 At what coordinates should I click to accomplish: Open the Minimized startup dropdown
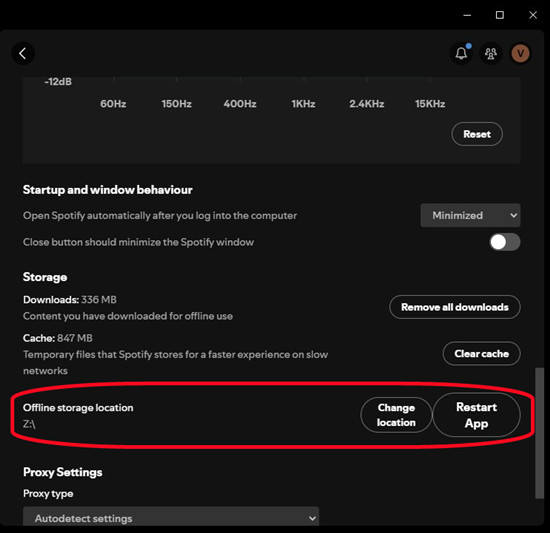(470, 215)
